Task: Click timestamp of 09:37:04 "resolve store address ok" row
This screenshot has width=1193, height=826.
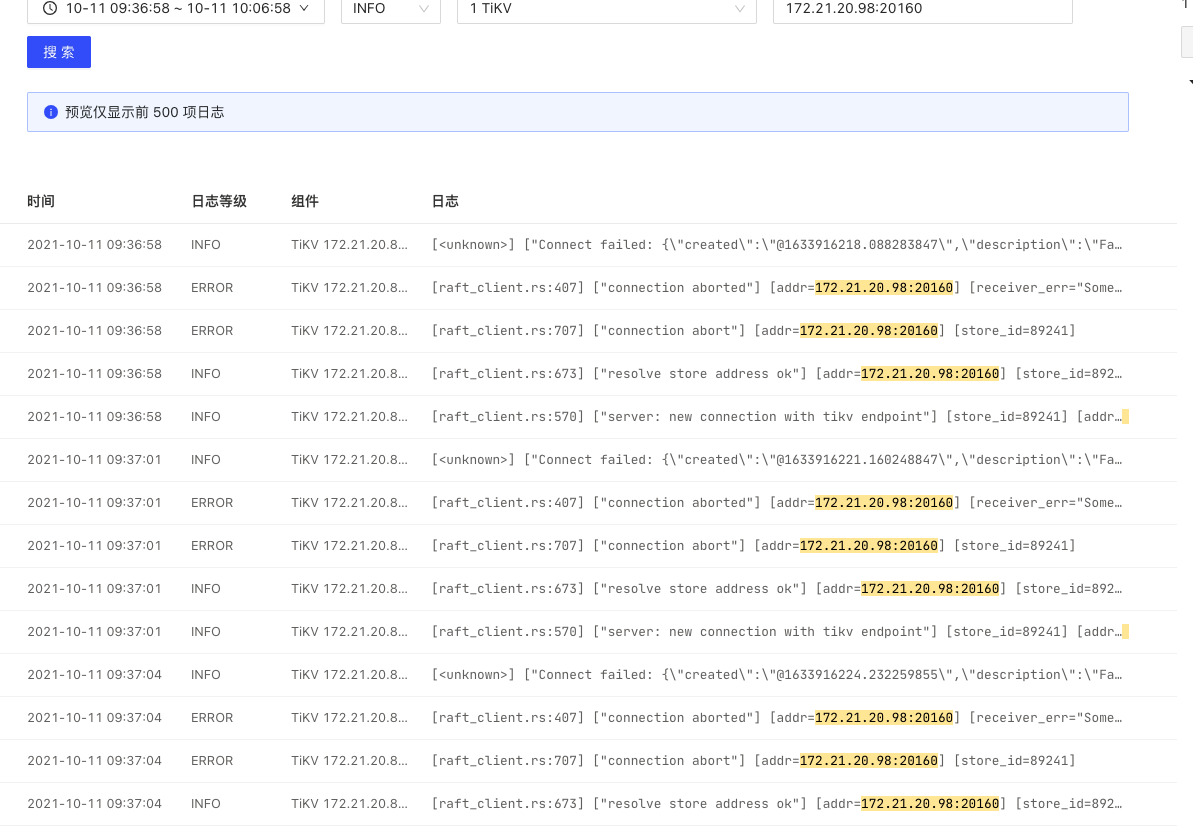Action: pos(94,804)
